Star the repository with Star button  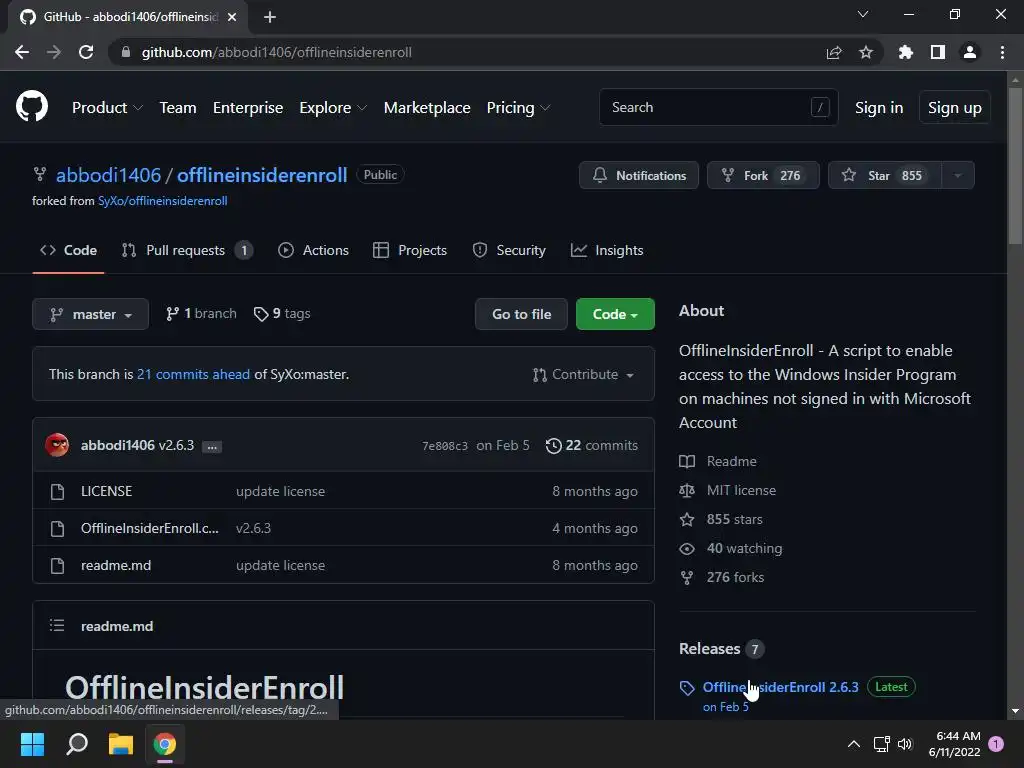coord(885,175)
